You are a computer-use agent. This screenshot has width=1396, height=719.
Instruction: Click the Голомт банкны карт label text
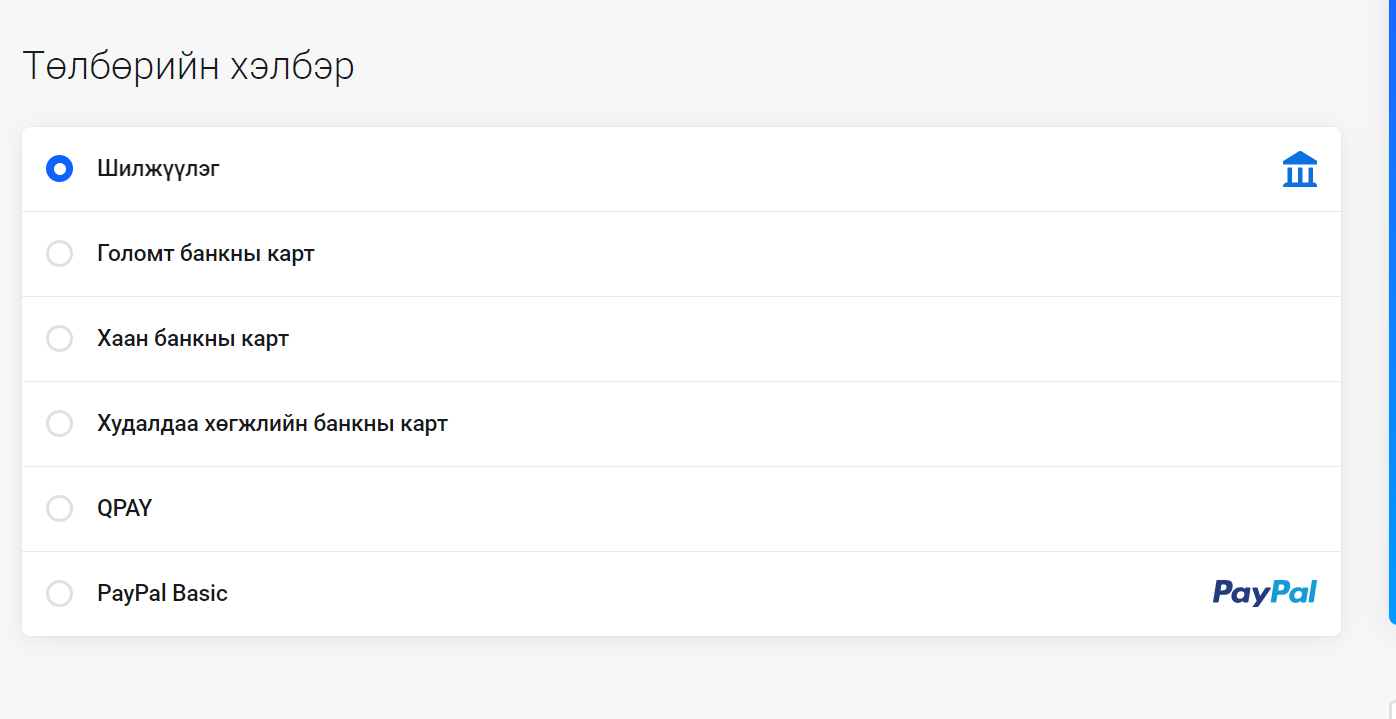point(206,254)
